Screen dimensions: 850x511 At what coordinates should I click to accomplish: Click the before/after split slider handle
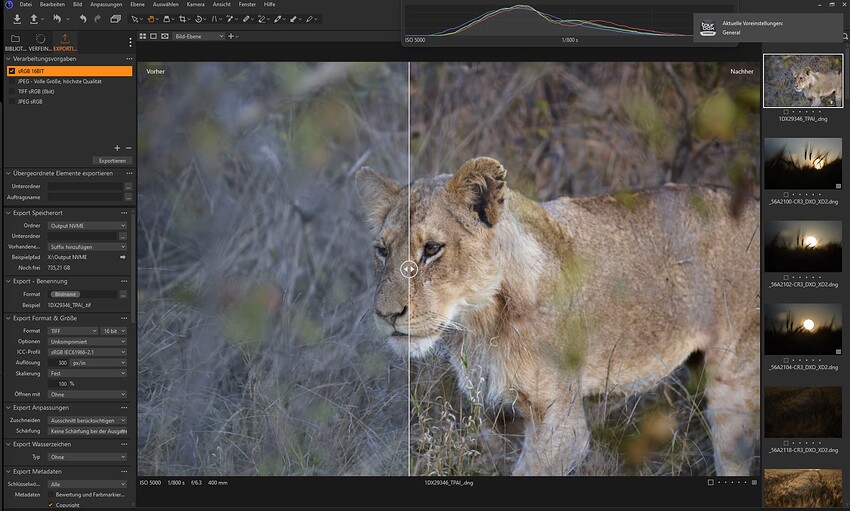click(409, 269)
